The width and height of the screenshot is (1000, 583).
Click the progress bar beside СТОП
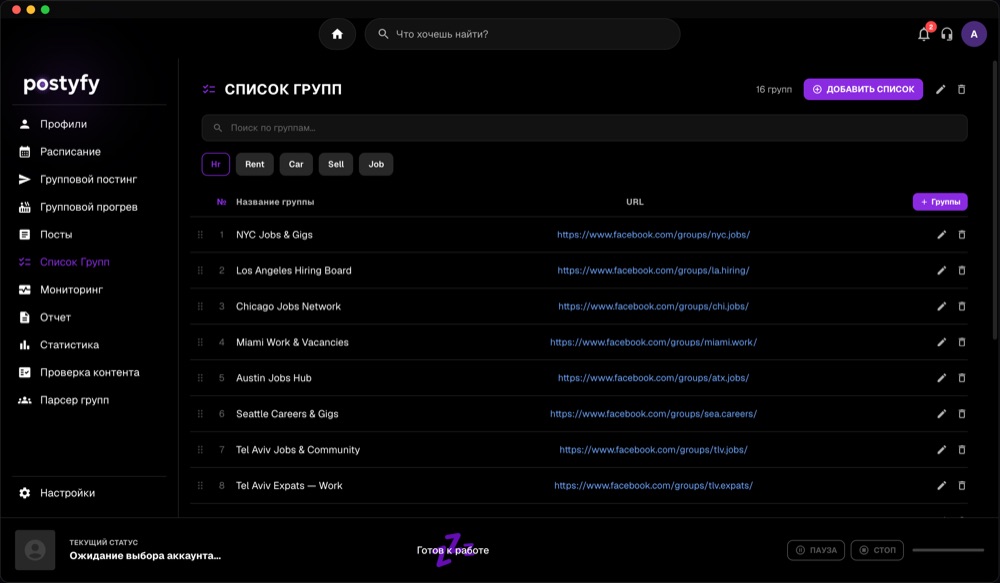coord(948,550)
